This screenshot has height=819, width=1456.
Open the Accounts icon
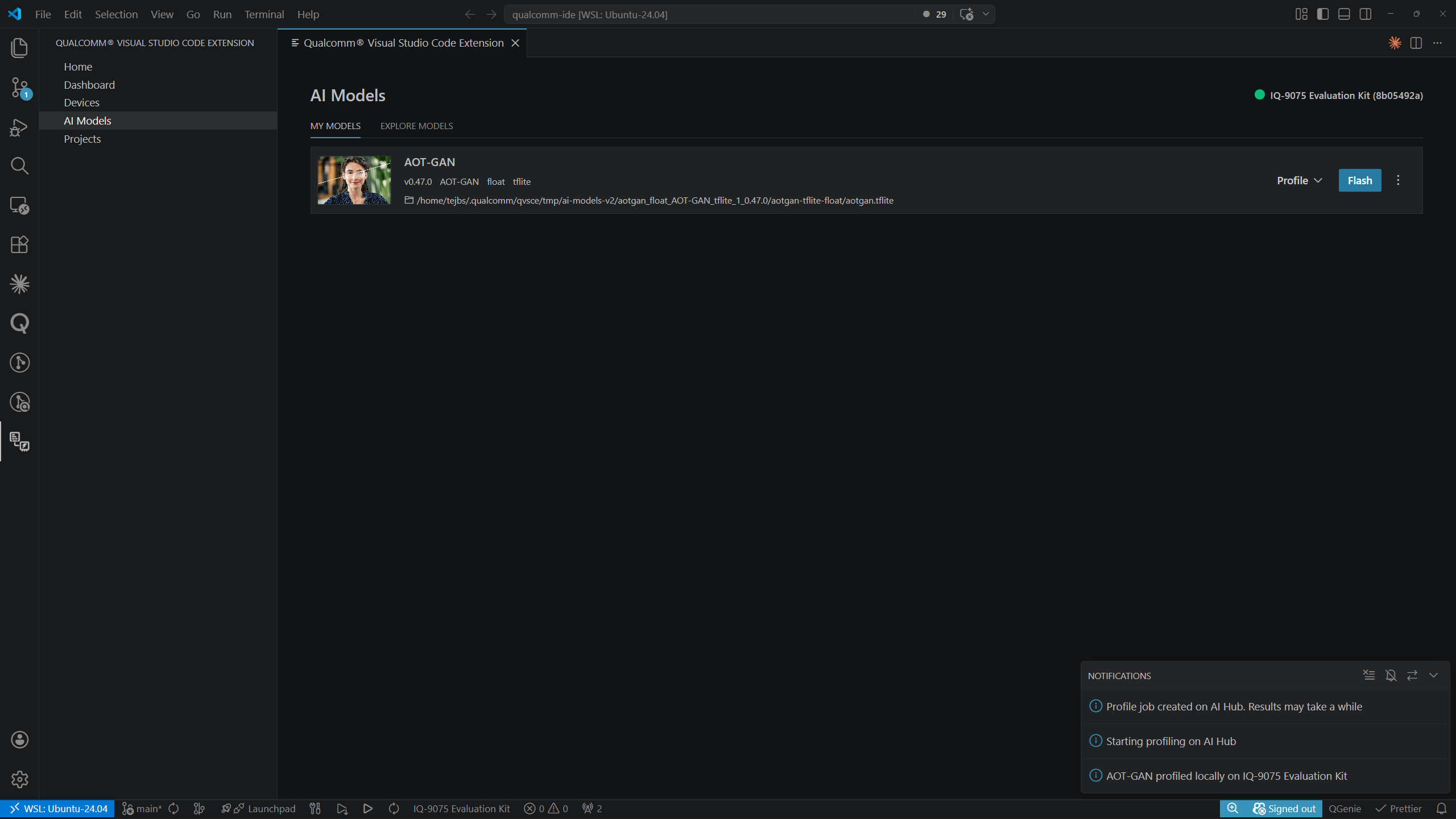click(19, 739)
